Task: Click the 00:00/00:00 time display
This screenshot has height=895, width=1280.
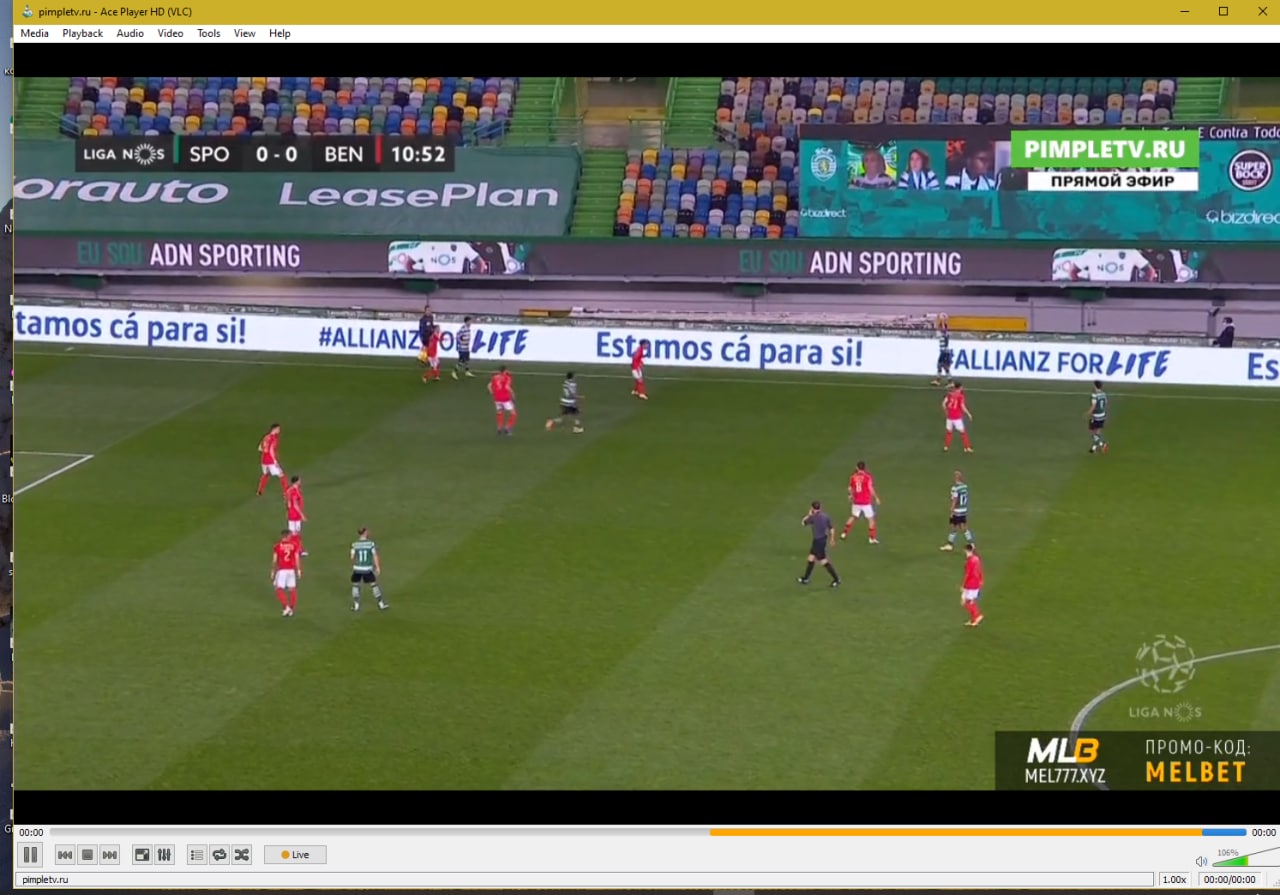Action: point(1229,880)
